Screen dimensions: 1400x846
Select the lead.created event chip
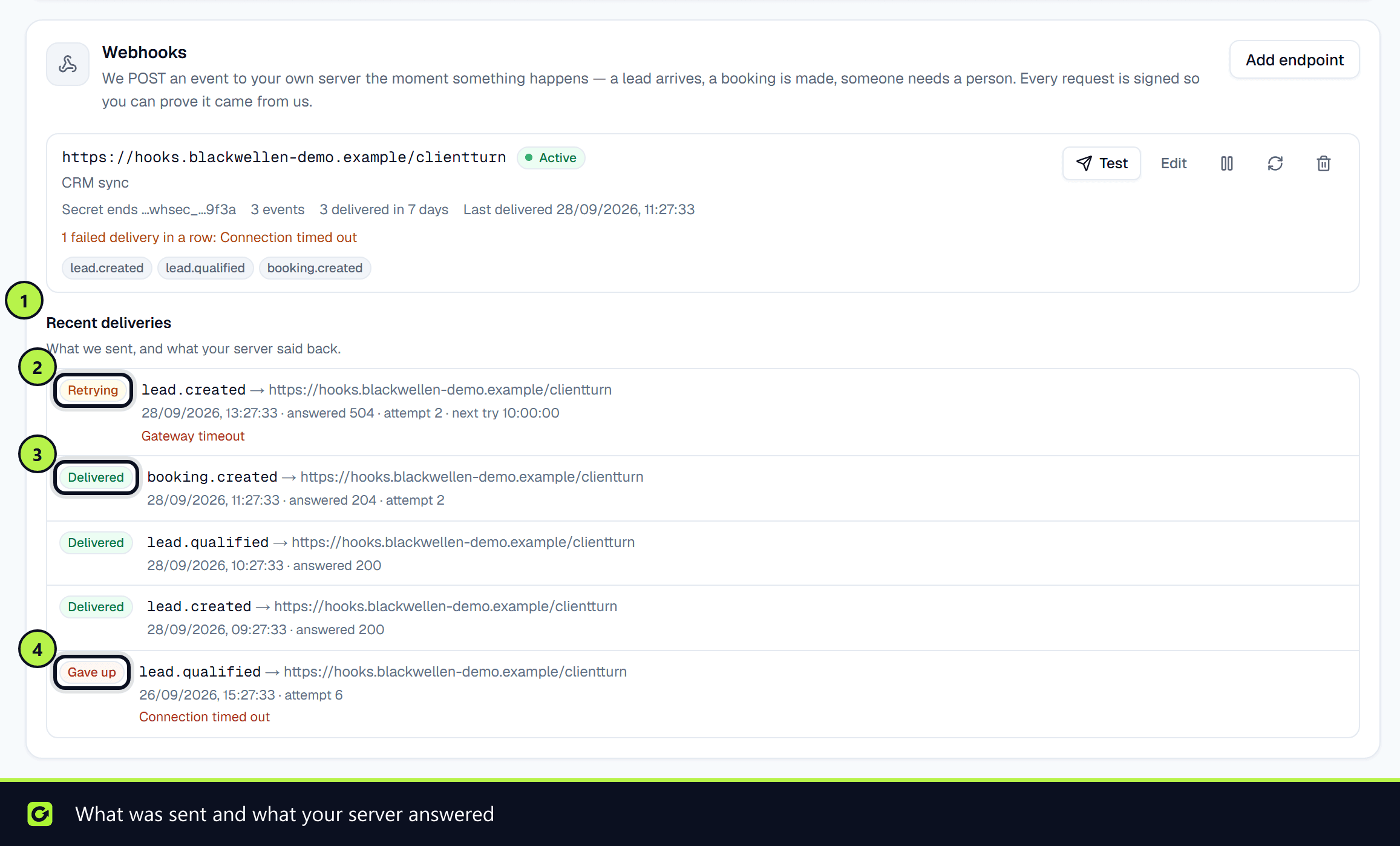coord(107,268)
